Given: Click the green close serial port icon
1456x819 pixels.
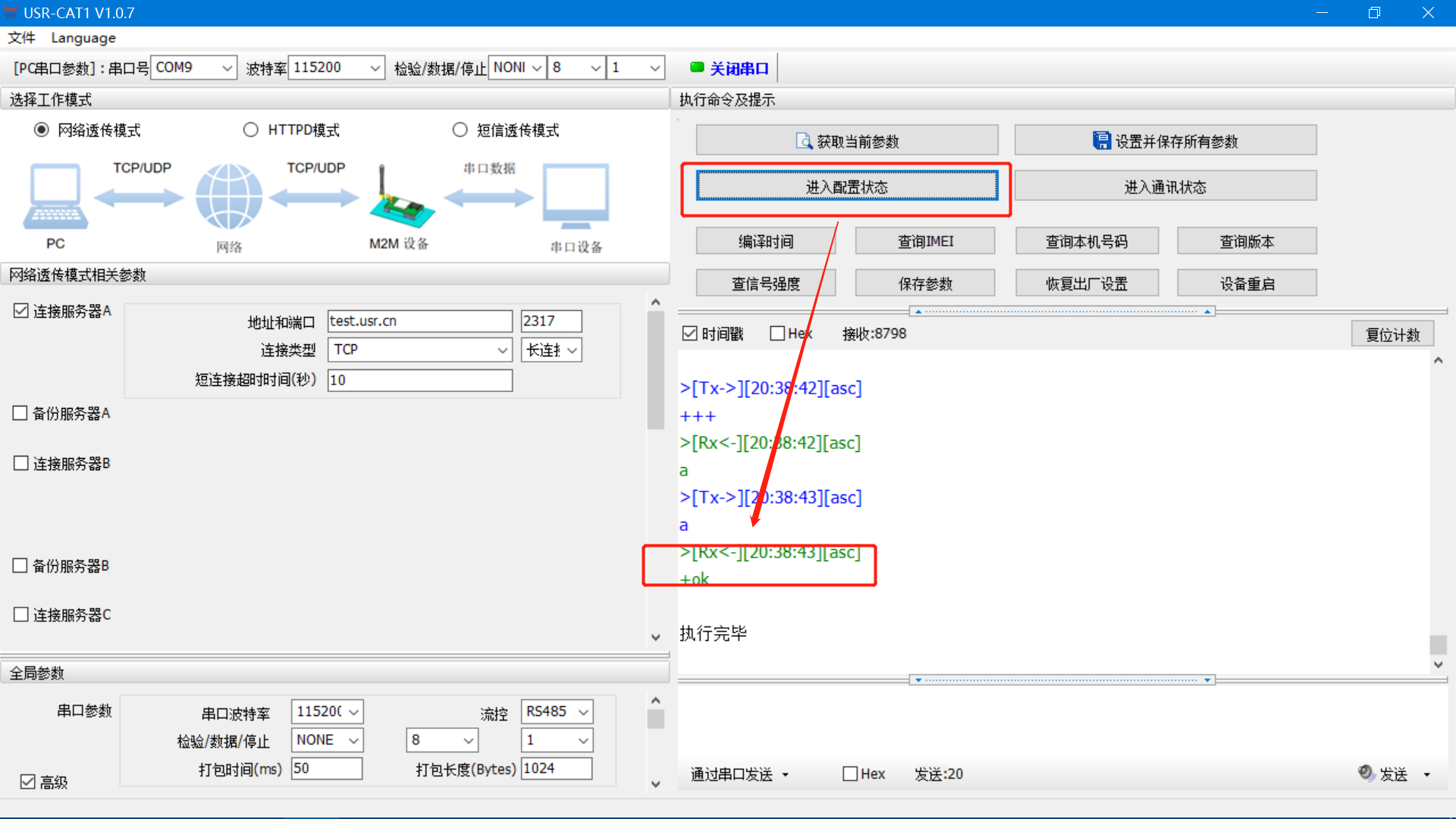Looking at the screenshot, I should (x=697, y=67).
